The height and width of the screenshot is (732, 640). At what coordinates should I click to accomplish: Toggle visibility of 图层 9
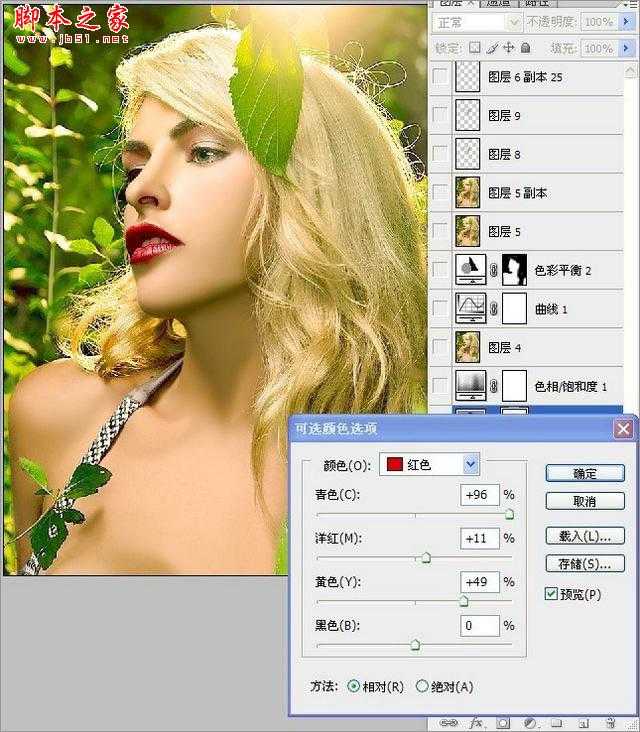tap(440, 114)
